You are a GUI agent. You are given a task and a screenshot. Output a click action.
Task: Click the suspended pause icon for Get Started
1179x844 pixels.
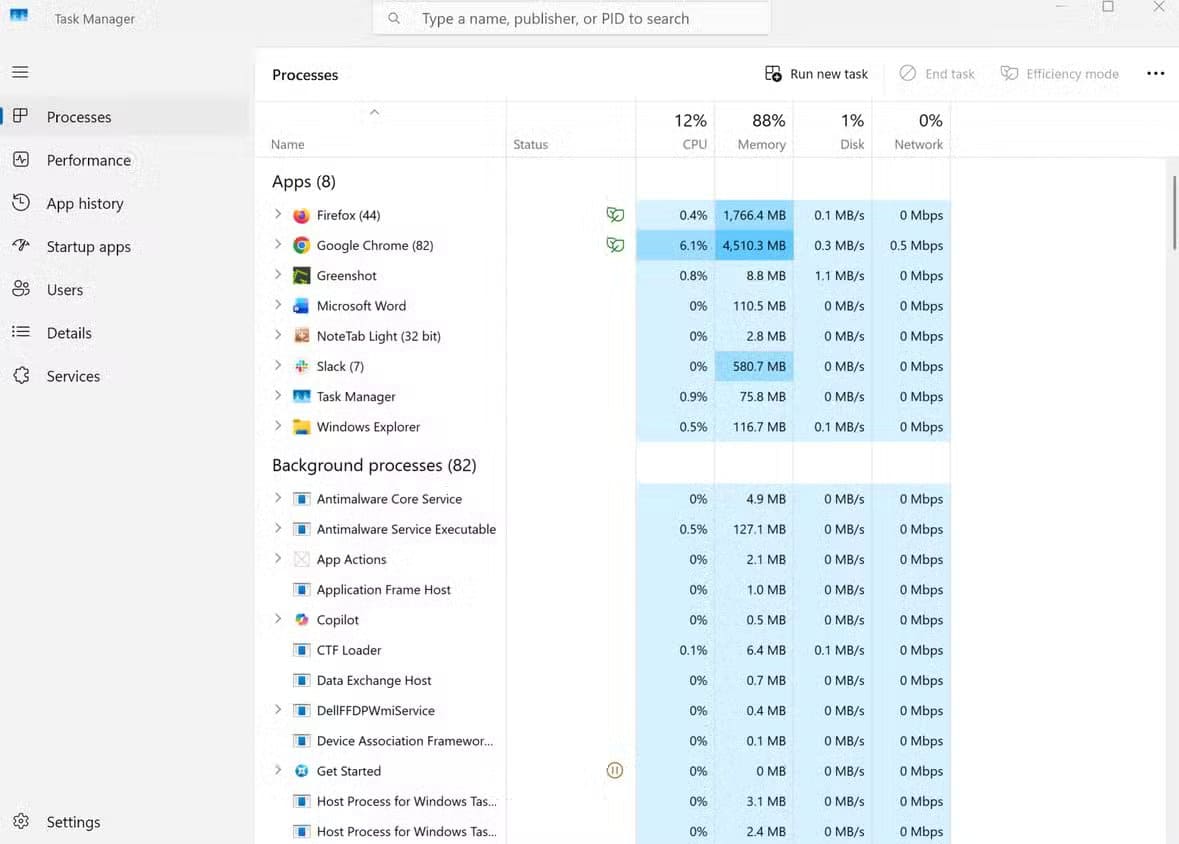[x=615, y=771]
